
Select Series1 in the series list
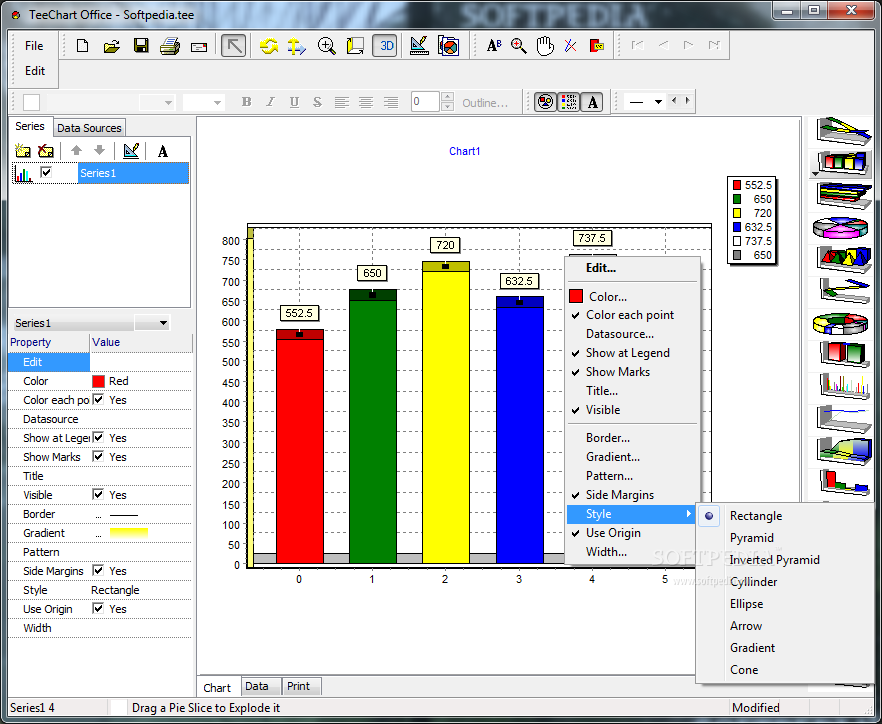click(133, 173)
